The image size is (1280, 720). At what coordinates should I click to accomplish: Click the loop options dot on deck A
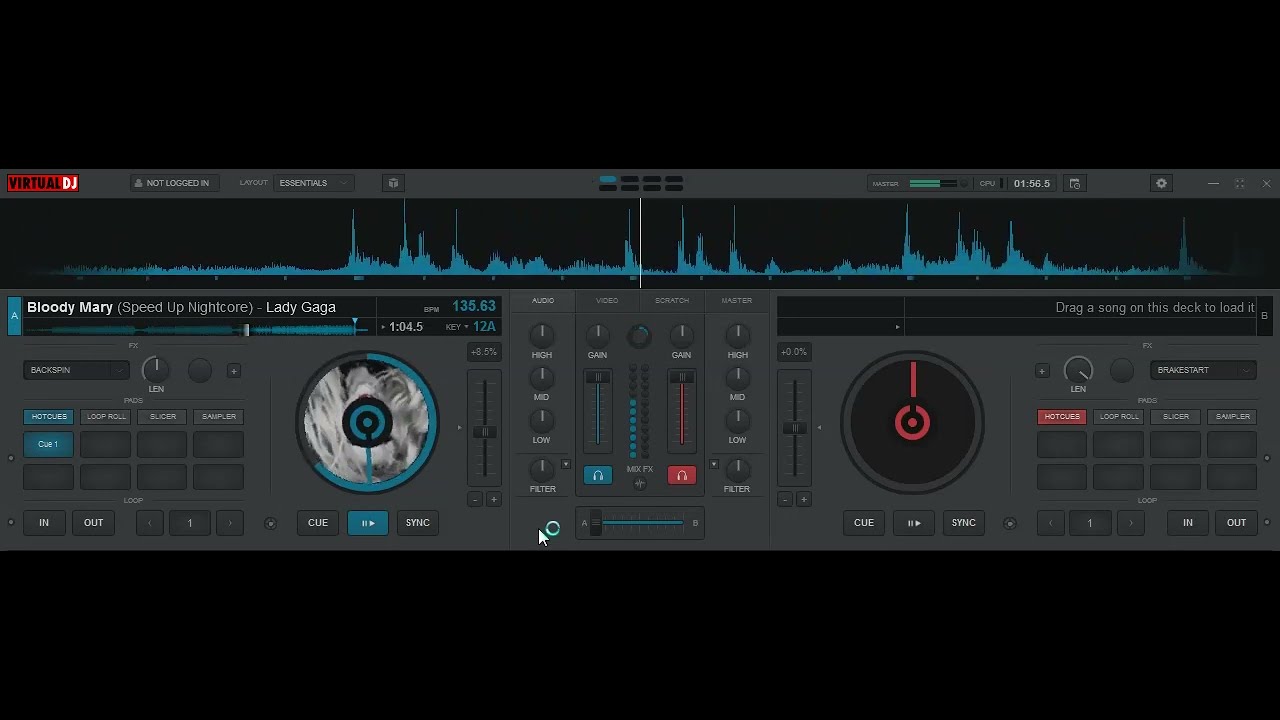11,522
